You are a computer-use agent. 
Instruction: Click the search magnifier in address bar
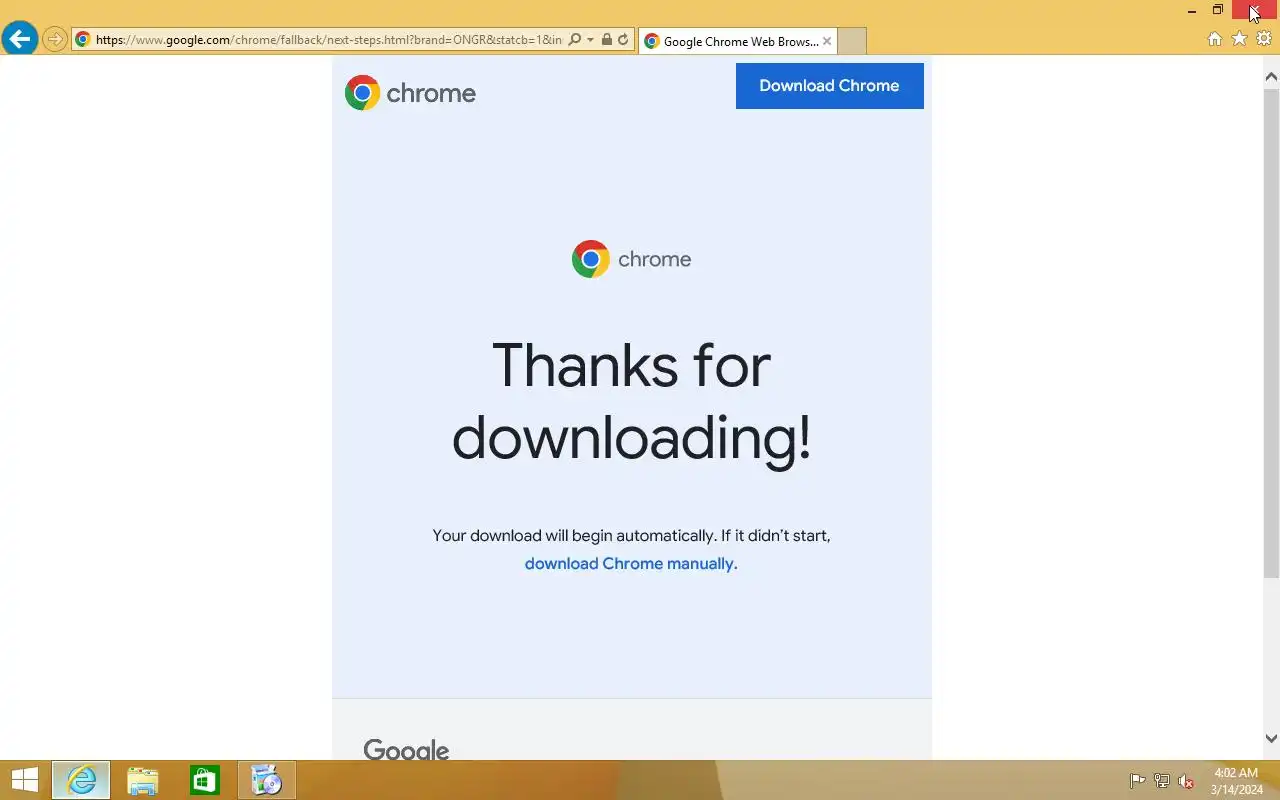pyautogui.click(x=574, y=40)
